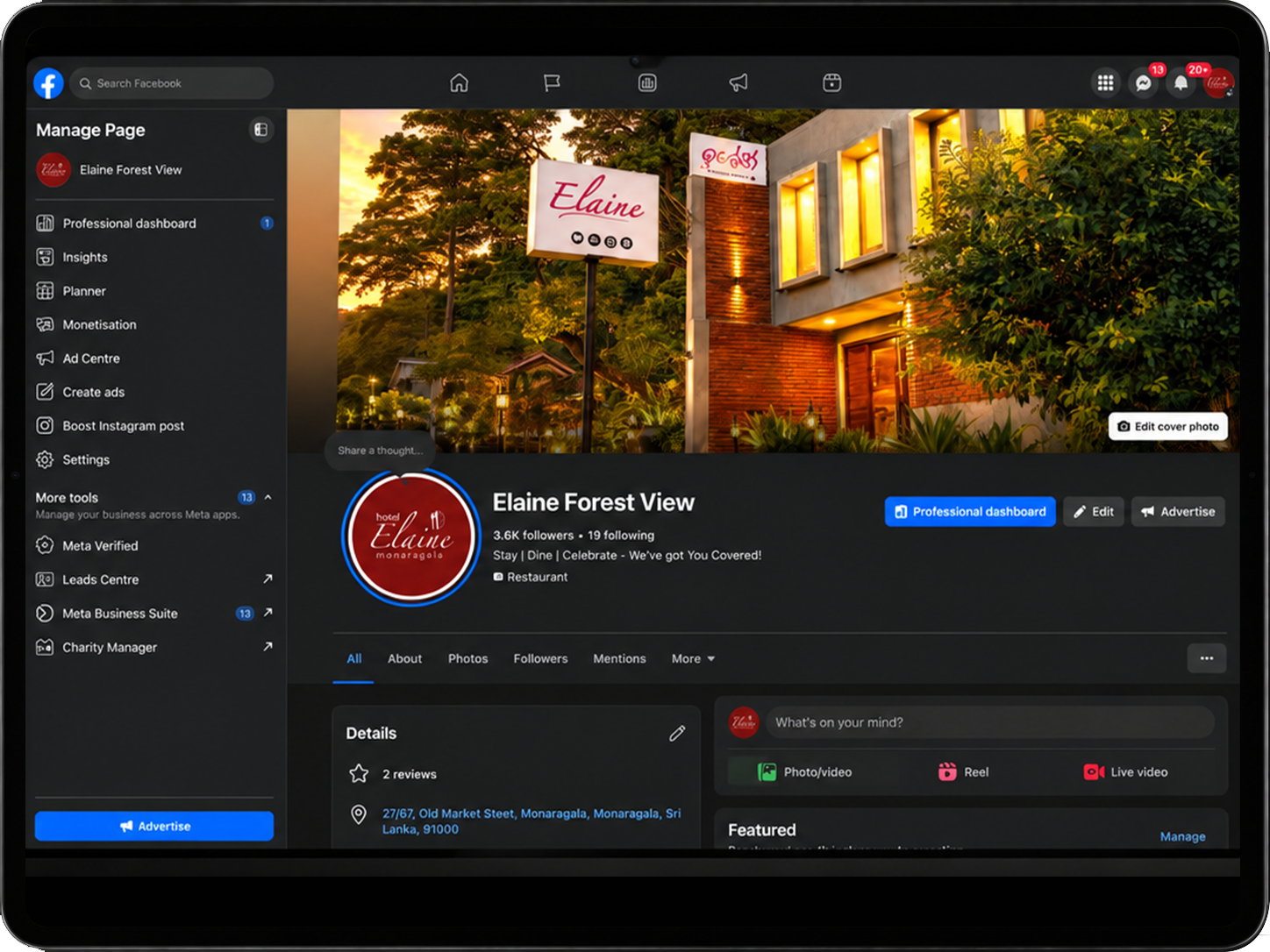Open the Old Market Street address link

[532, 821]
